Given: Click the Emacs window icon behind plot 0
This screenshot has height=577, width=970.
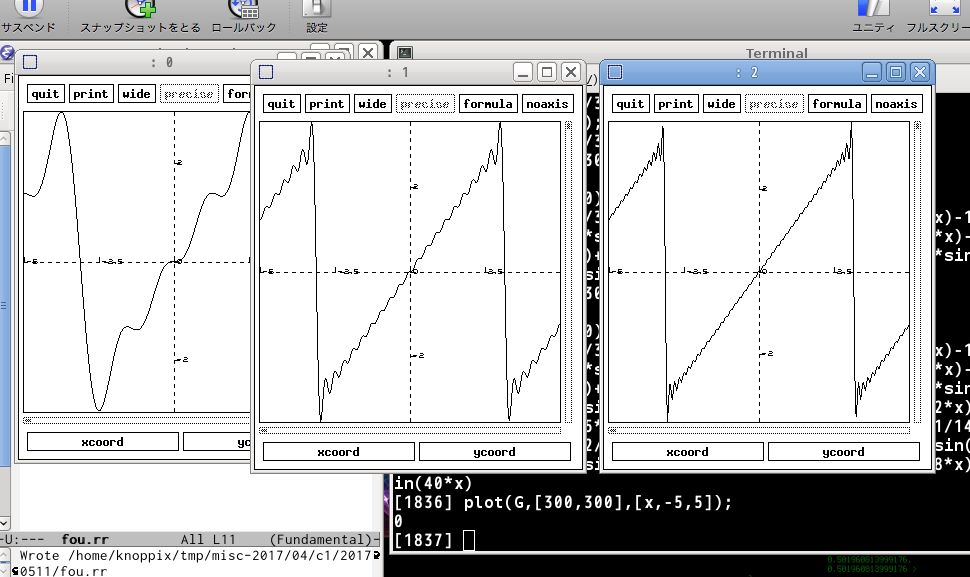Looking at the screenshot, I should (7, 53).
